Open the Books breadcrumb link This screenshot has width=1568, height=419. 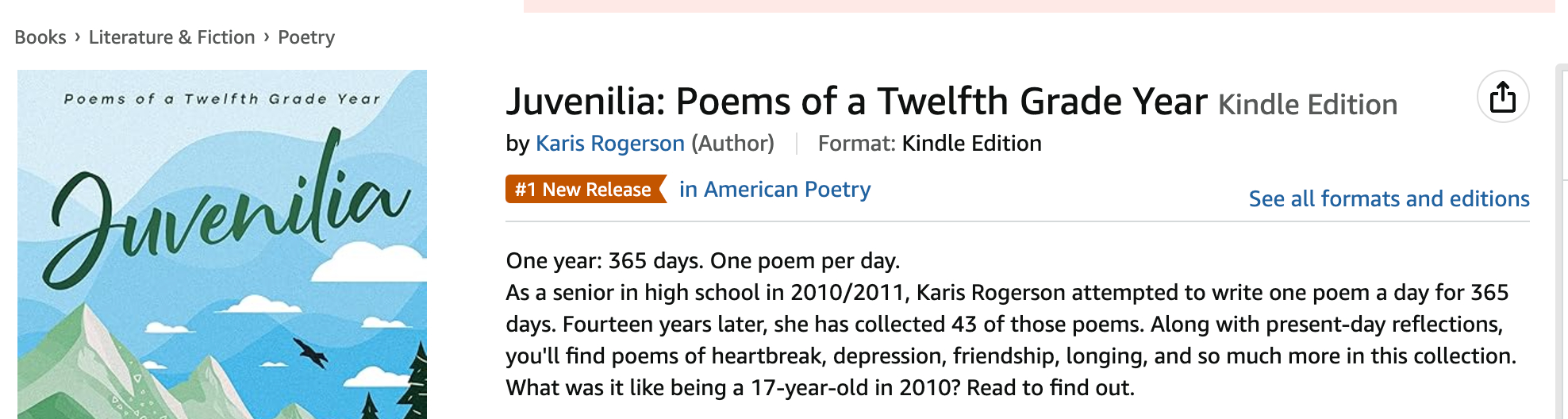point(40,37)
